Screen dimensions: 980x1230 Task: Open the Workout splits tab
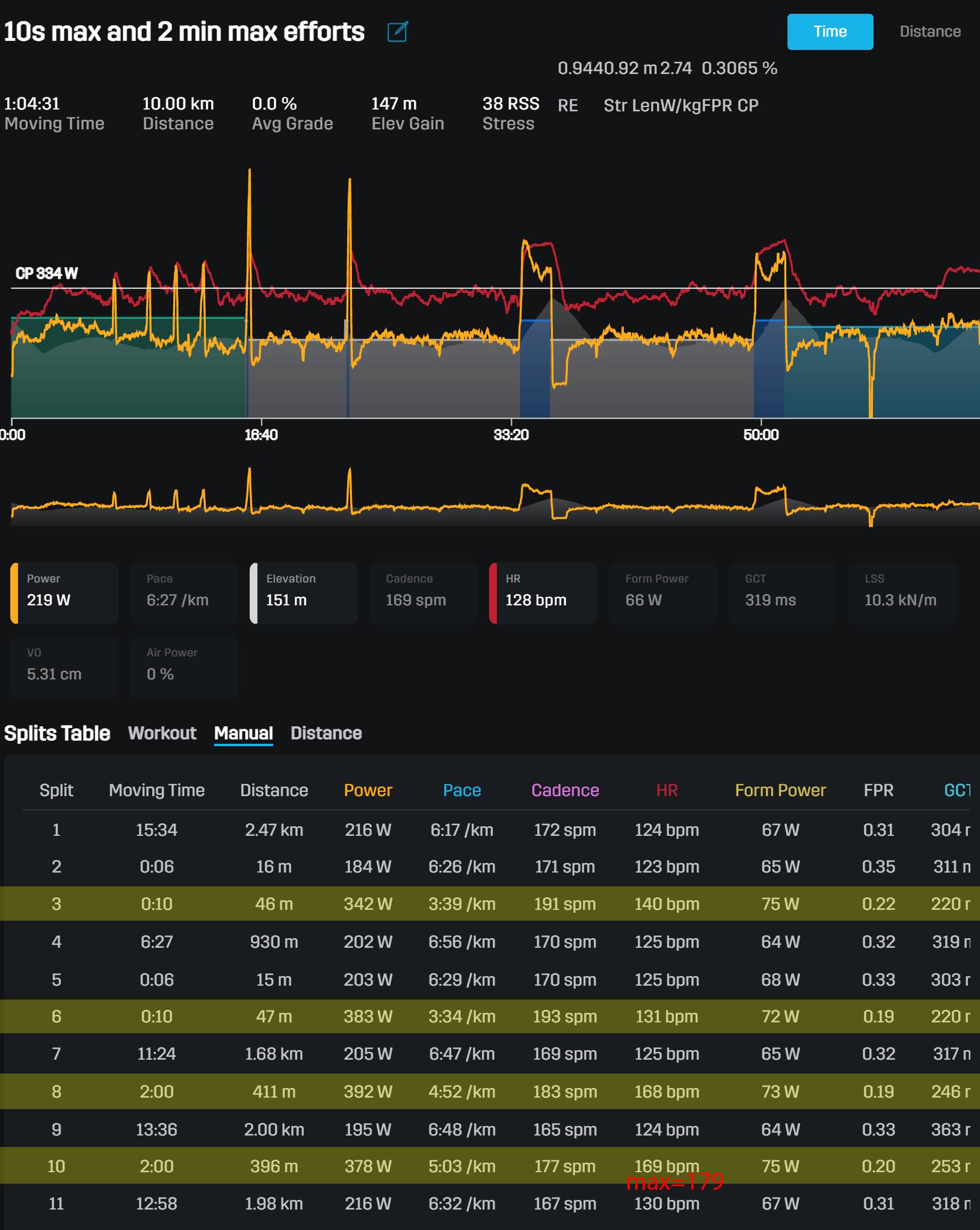point(162,733)
